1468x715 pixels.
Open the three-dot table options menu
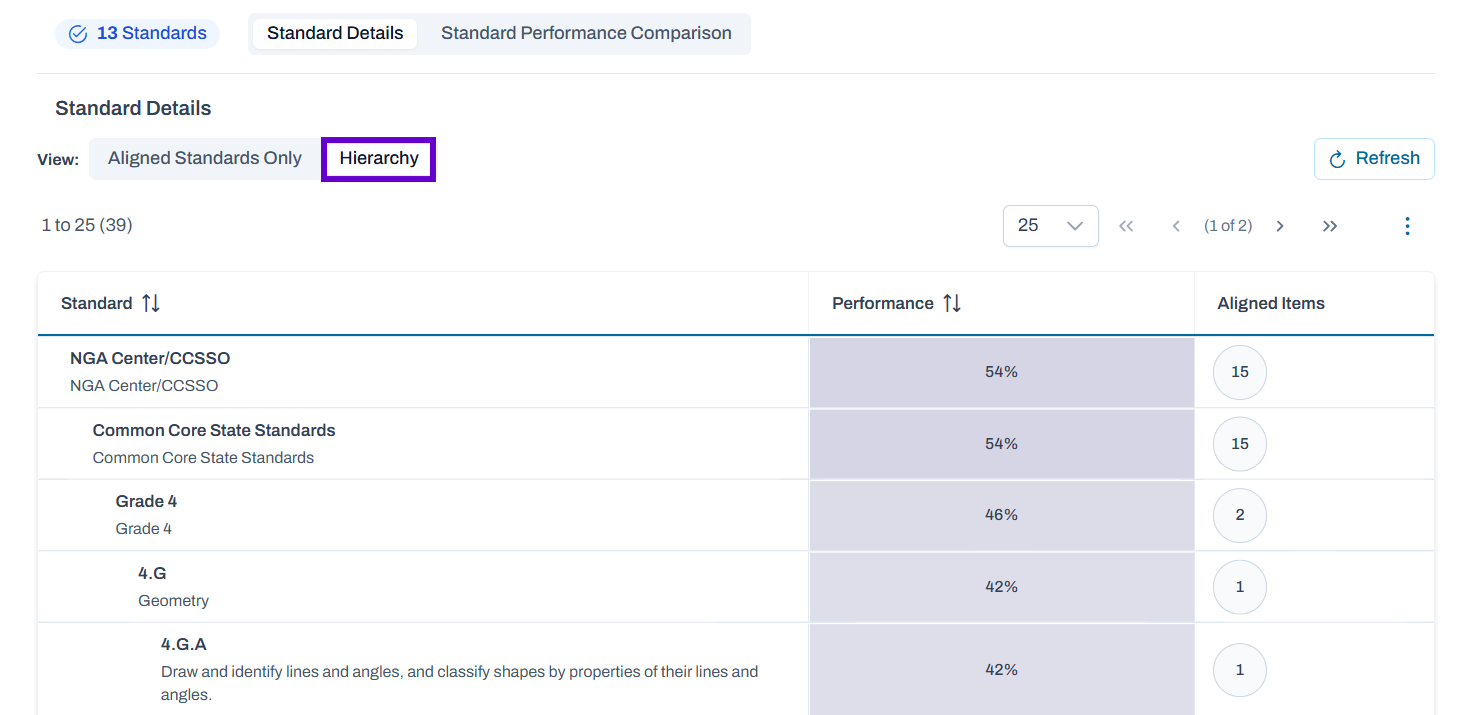pyautogui.click(x=1407, y=226)
